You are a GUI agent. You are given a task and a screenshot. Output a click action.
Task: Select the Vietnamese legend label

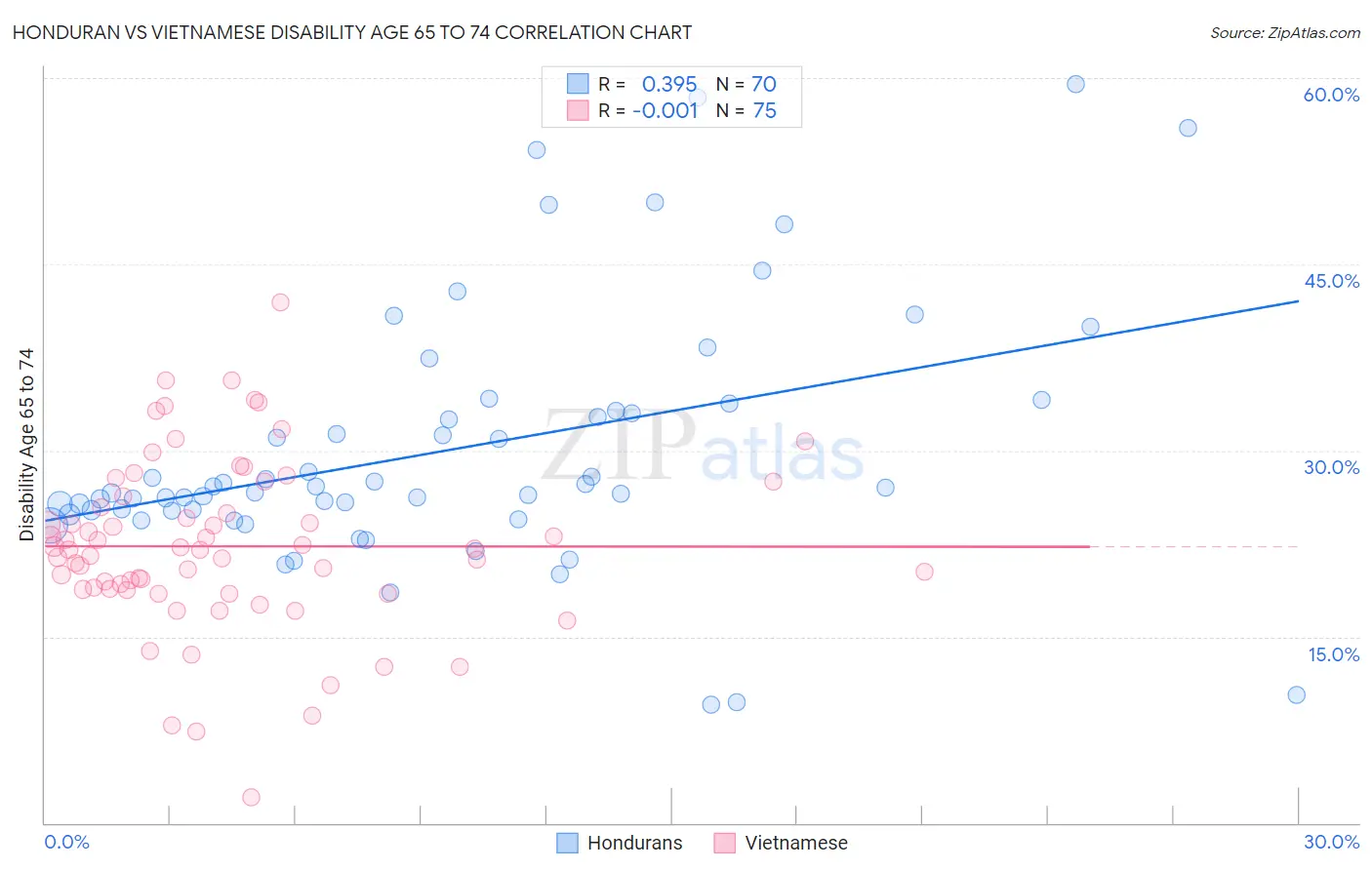pyautogui.click(x=796, y=843)
